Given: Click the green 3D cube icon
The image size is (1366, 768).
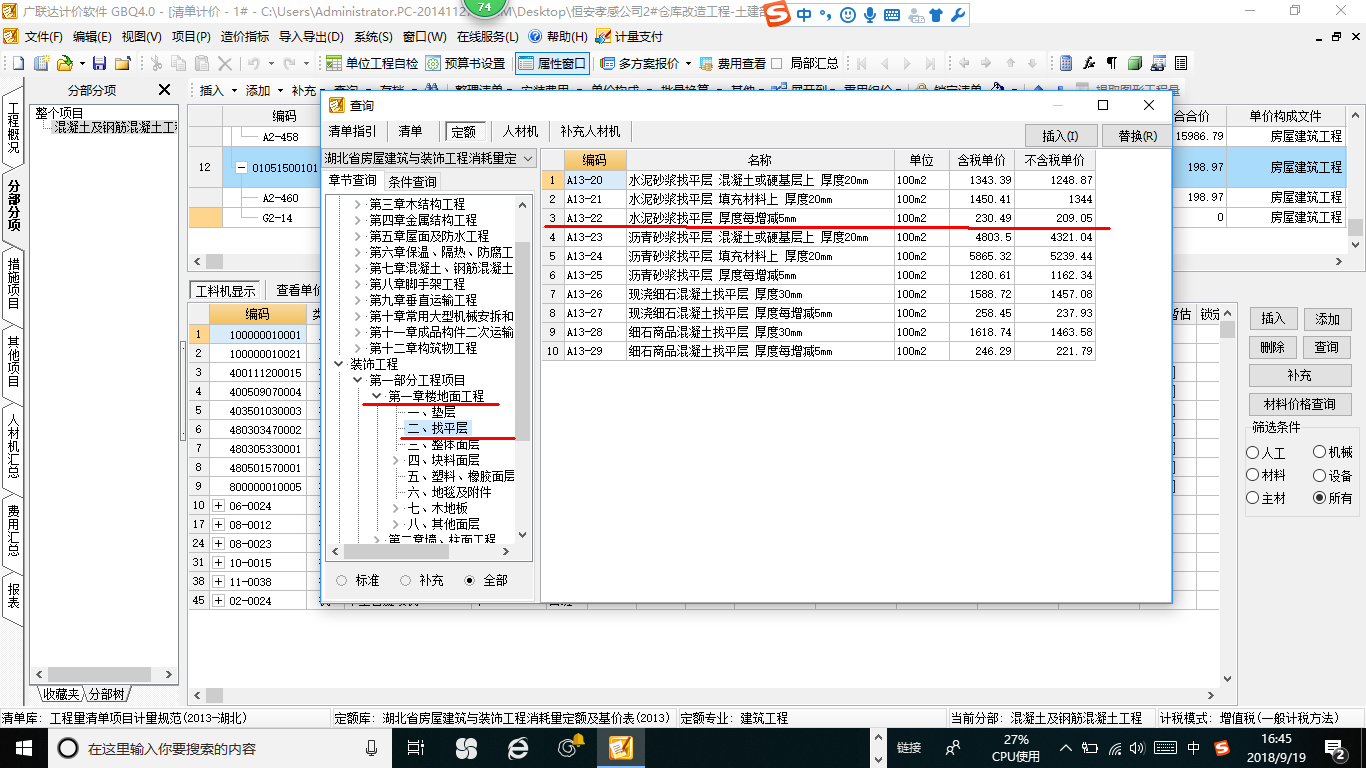Looking at the screenshot, I should tap(1135, 63).
